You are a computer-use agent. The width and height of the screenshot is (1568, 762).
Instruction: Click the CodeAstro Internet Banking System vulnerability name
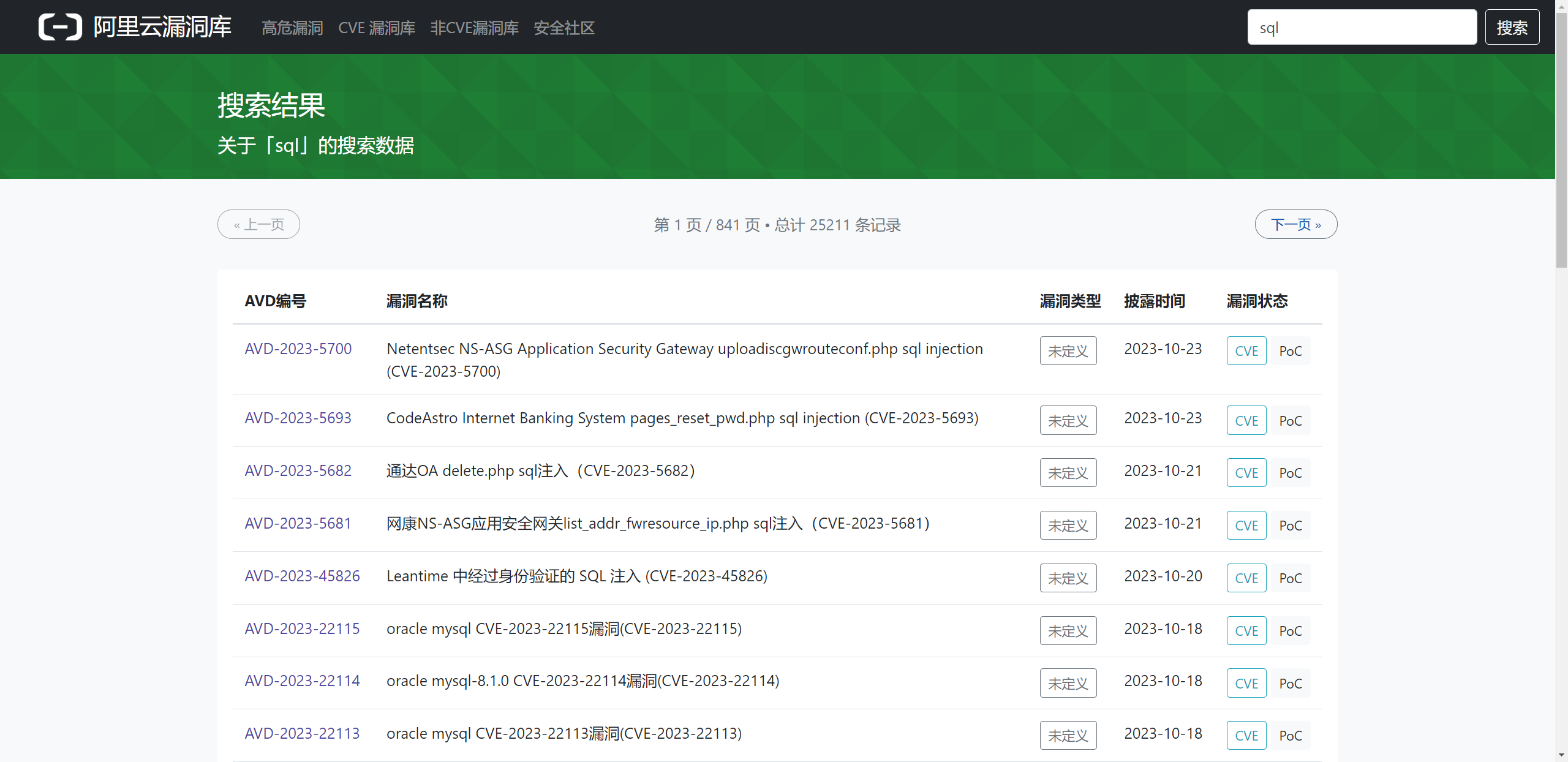click(x=682, y=418)
